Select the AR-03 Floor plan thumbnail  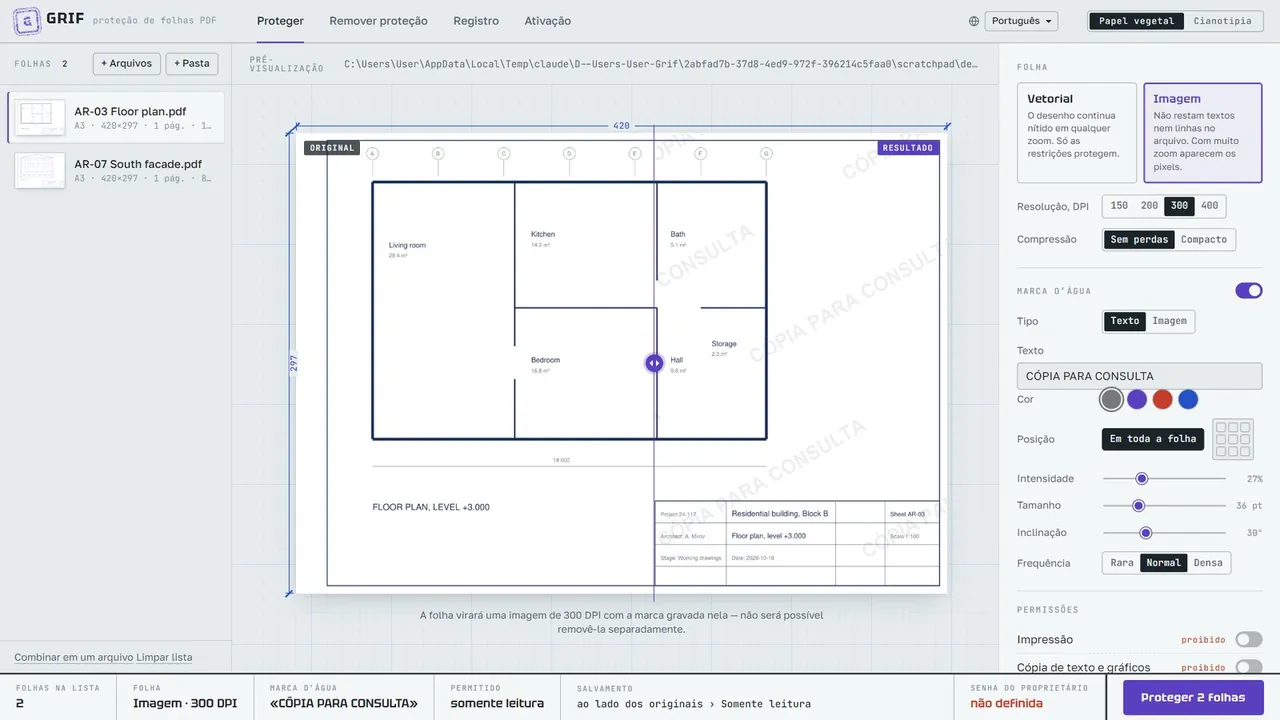40,118
